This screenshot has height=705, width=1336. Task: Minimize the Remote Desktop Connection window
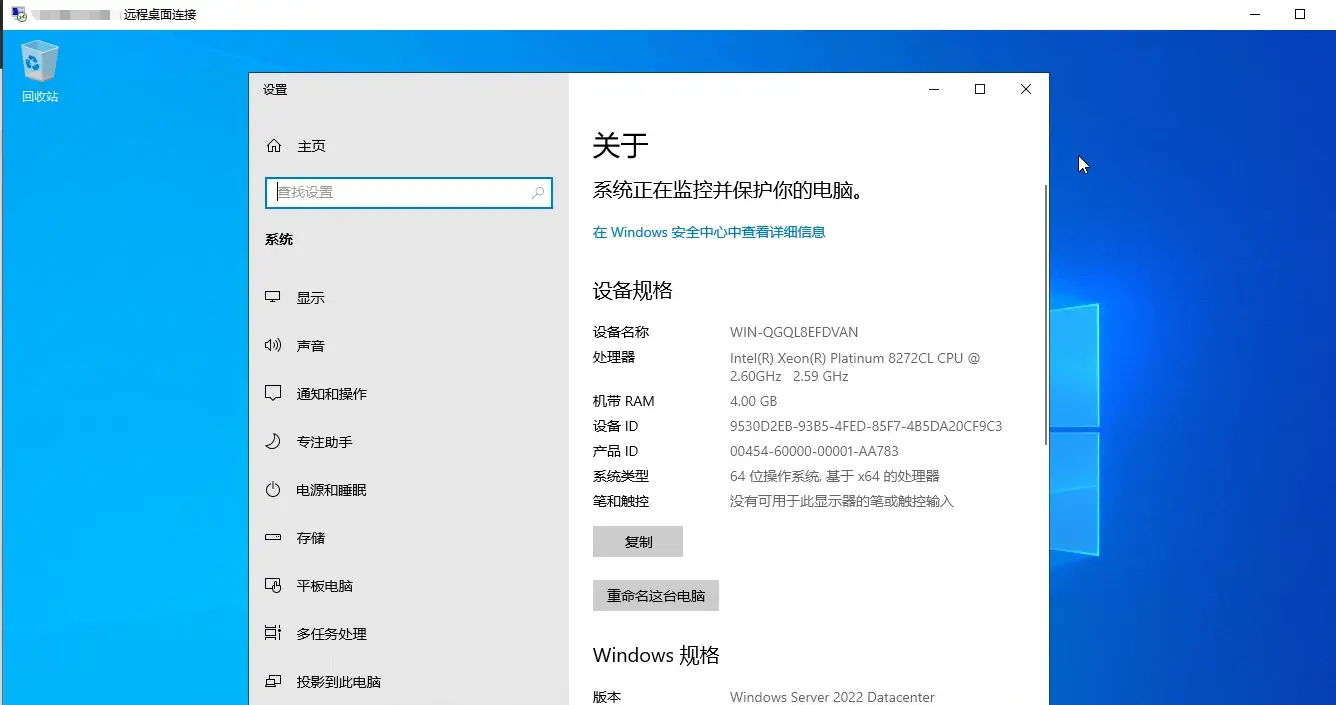[x=1255, y=14]
